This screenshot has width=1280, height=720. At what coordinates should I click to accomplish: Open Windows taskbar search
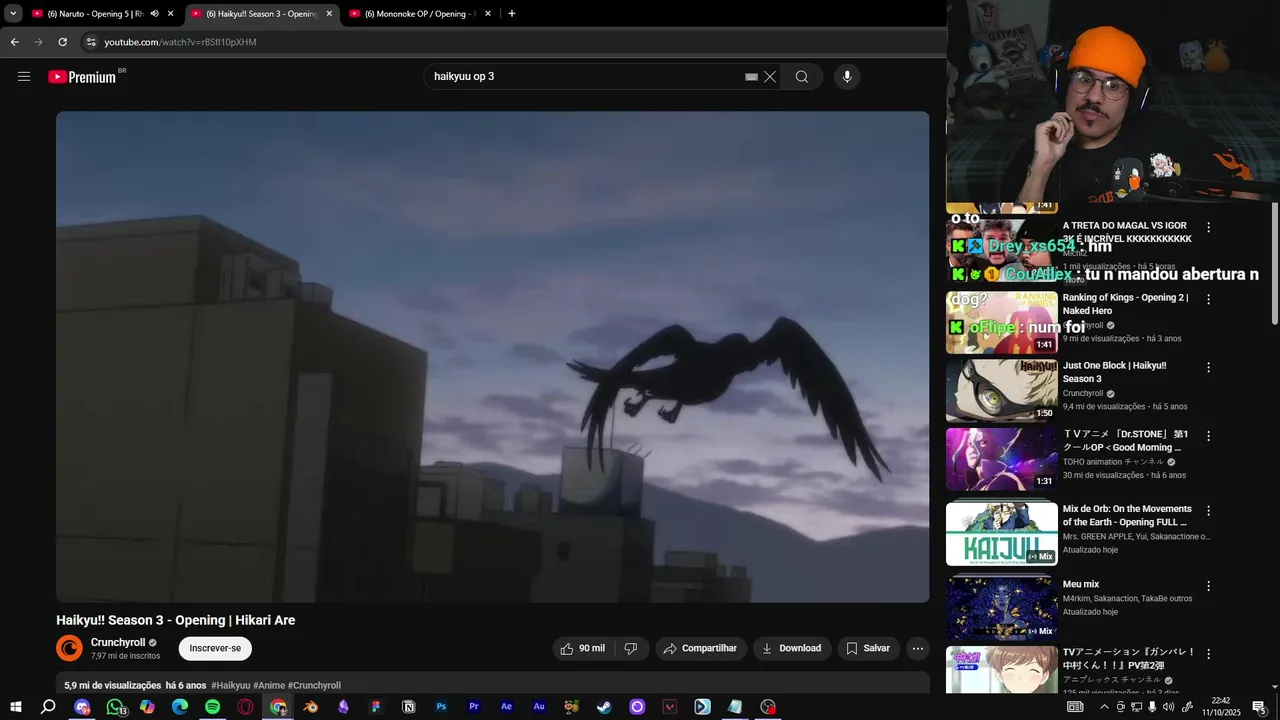48,707
